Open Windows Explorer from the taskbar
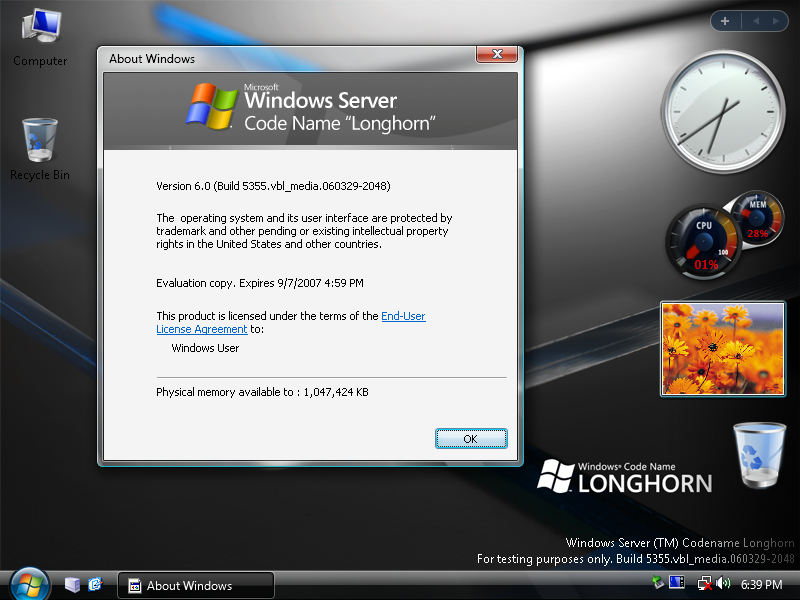 (71, 584)
